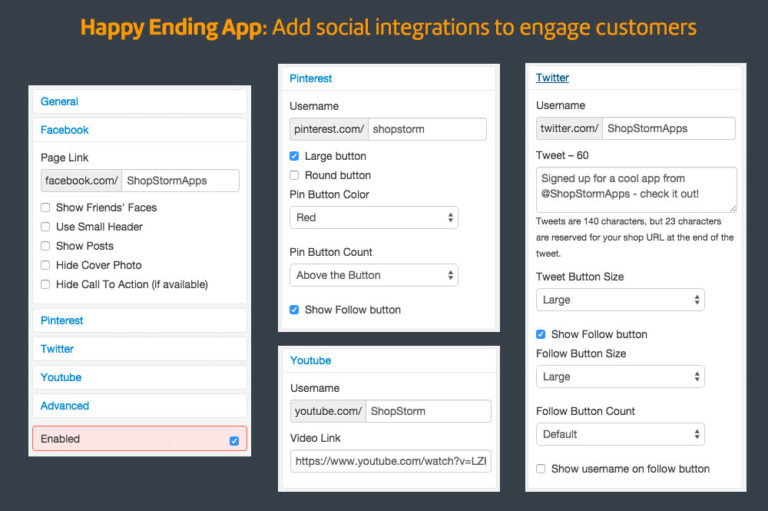Toggle the Hide Cover Photo checkbox
768x511 pixels.
46,265
